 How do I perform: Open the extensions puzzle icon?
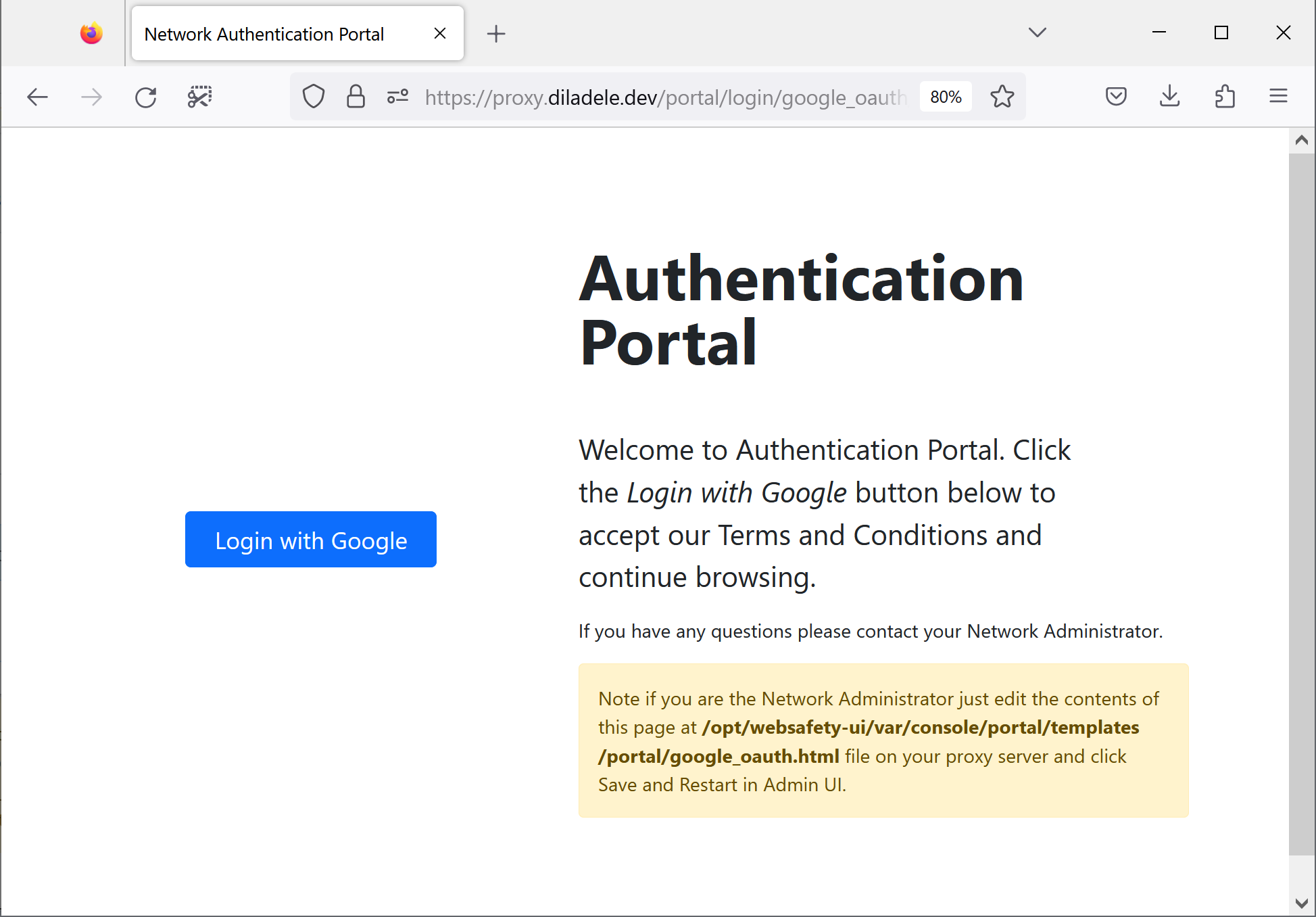pos(1224,97)
